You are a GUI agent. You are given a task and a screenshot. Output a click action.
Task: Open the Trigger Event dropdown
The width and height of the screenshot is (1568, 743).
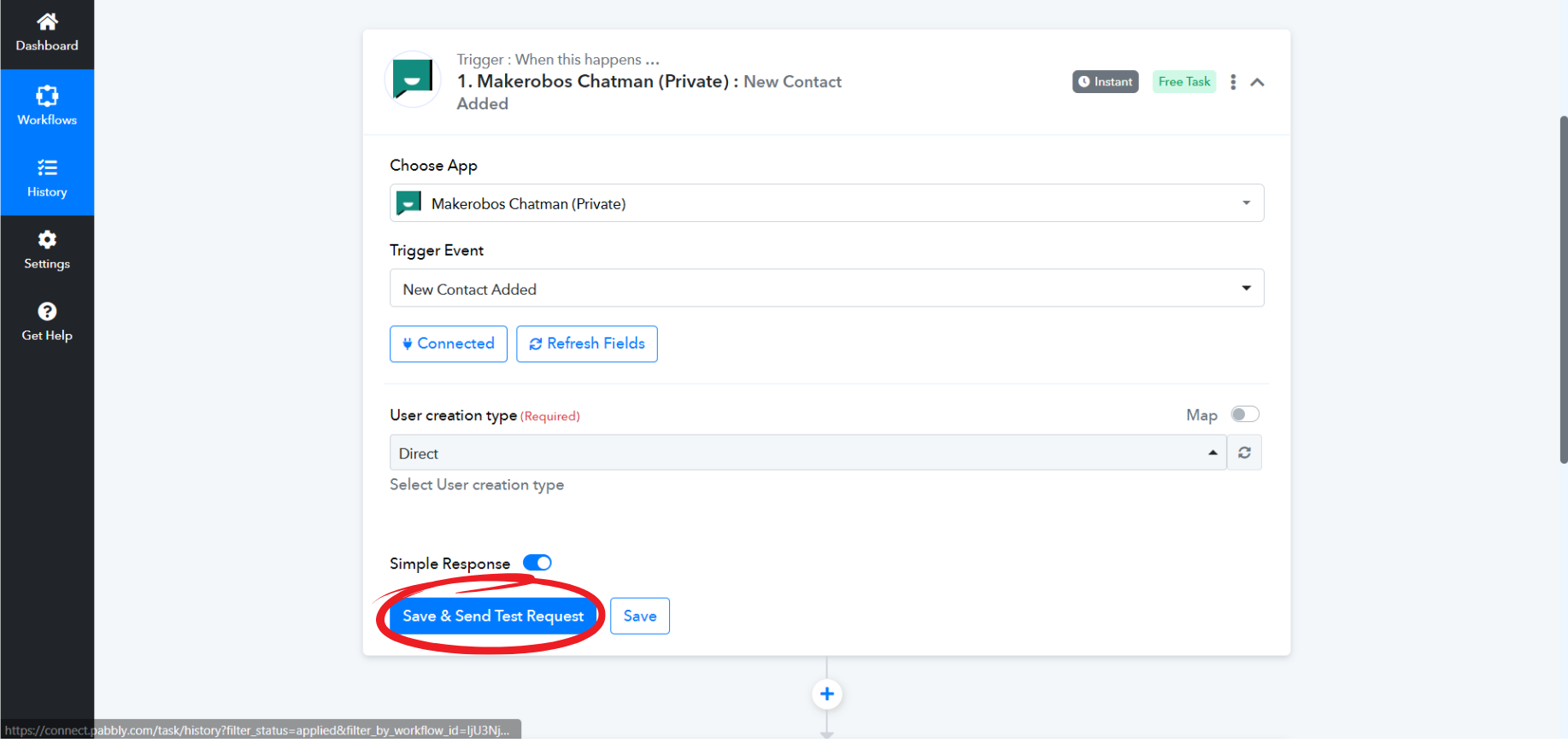[x=826, y=289]
